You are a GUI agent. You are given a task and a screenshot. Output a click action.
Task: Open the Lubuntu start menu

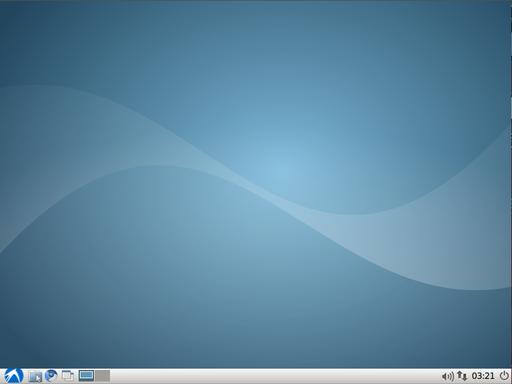coord(14,376)
